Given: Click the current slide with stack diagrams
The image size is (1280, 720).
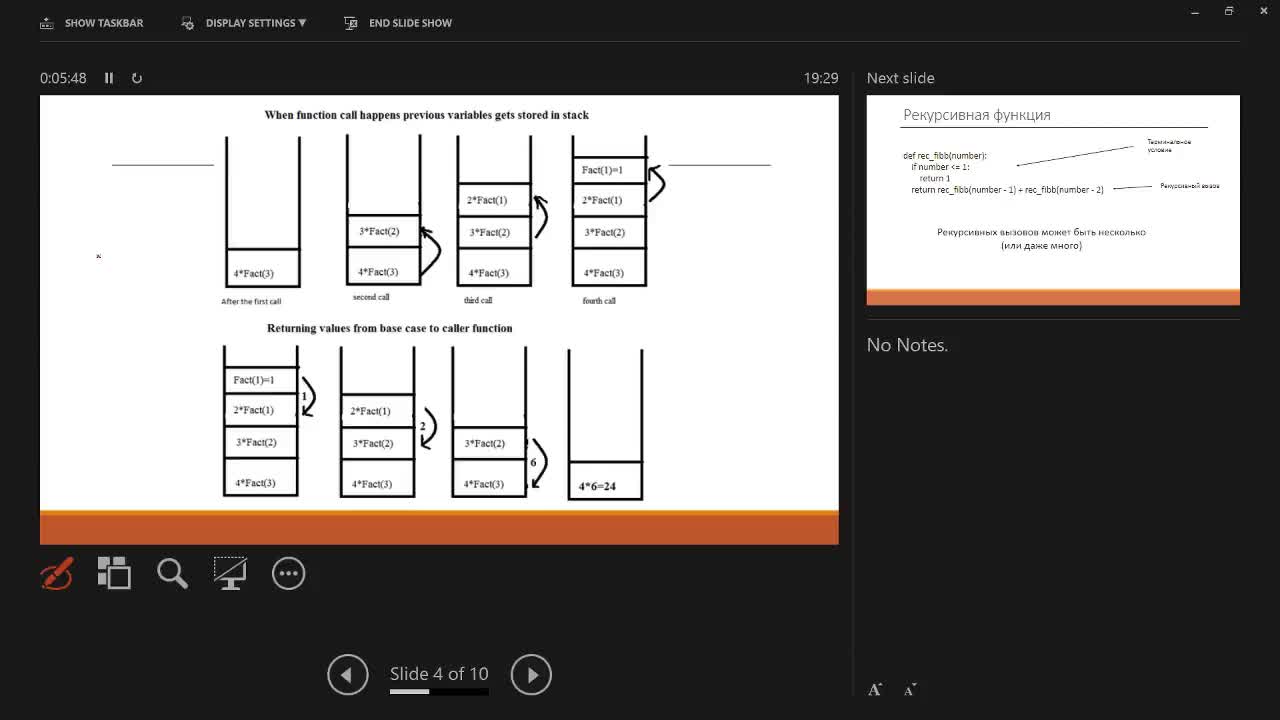Looking at the screenshot, I should tap(439, 320).
